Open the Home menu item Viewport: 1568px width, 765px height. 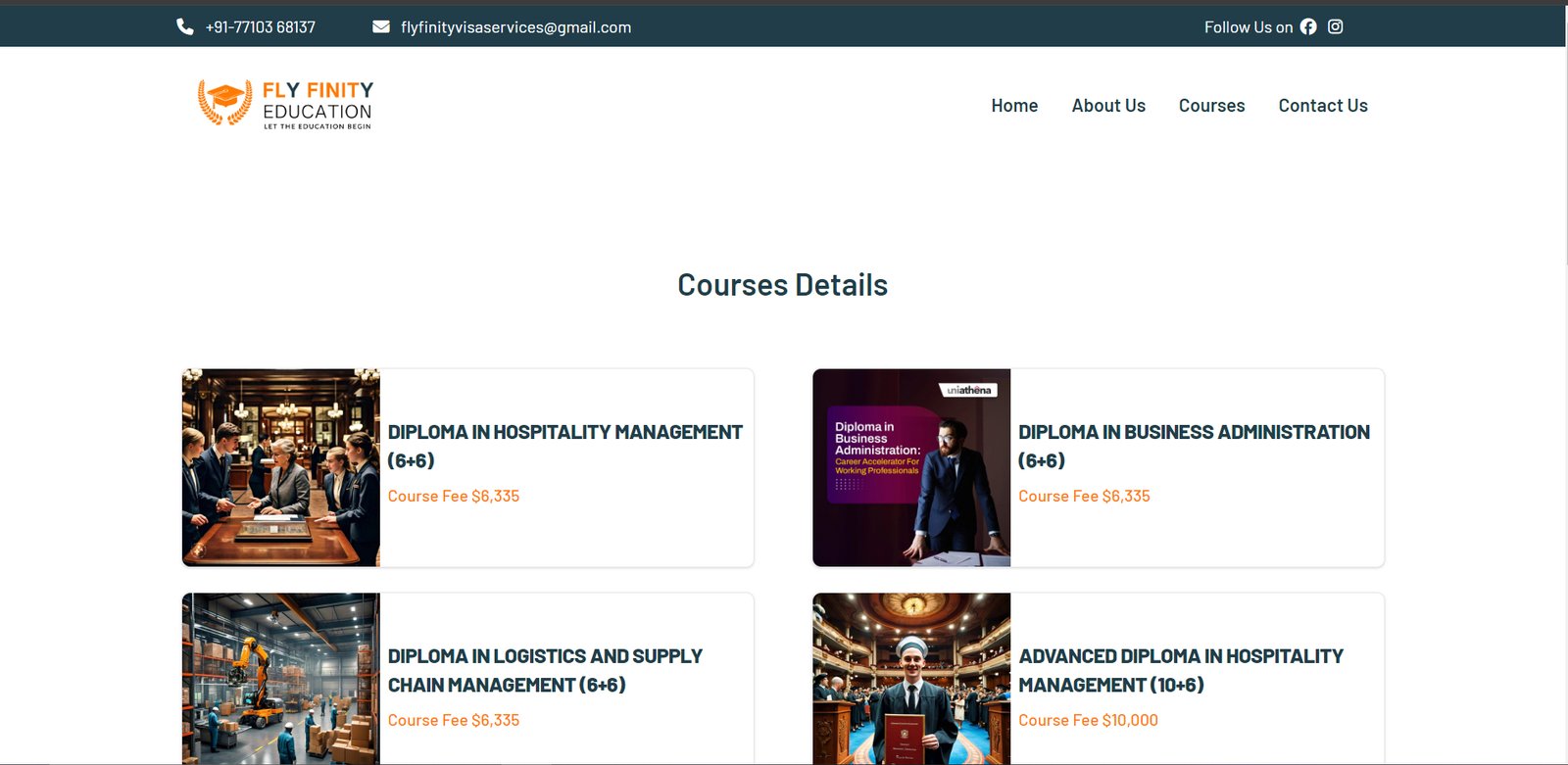point(1014,106)
